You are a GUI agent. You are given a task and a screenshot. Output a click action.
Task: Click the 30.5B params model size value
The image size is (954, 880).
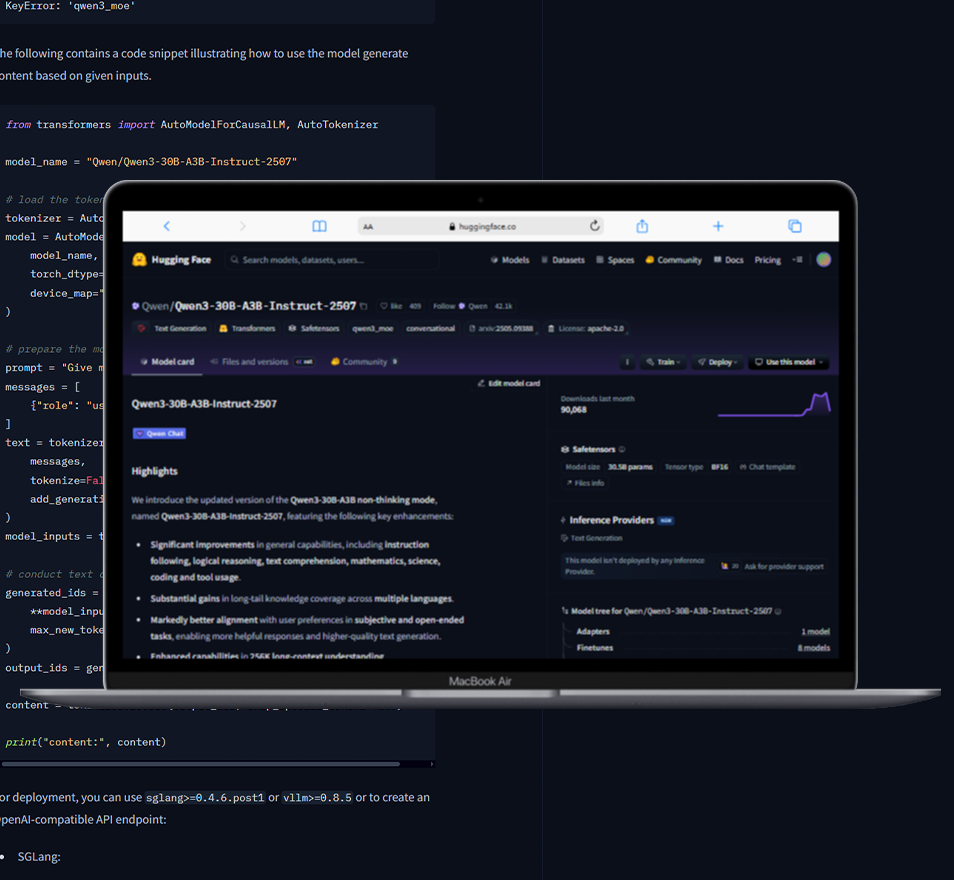[x=630, y=467]
